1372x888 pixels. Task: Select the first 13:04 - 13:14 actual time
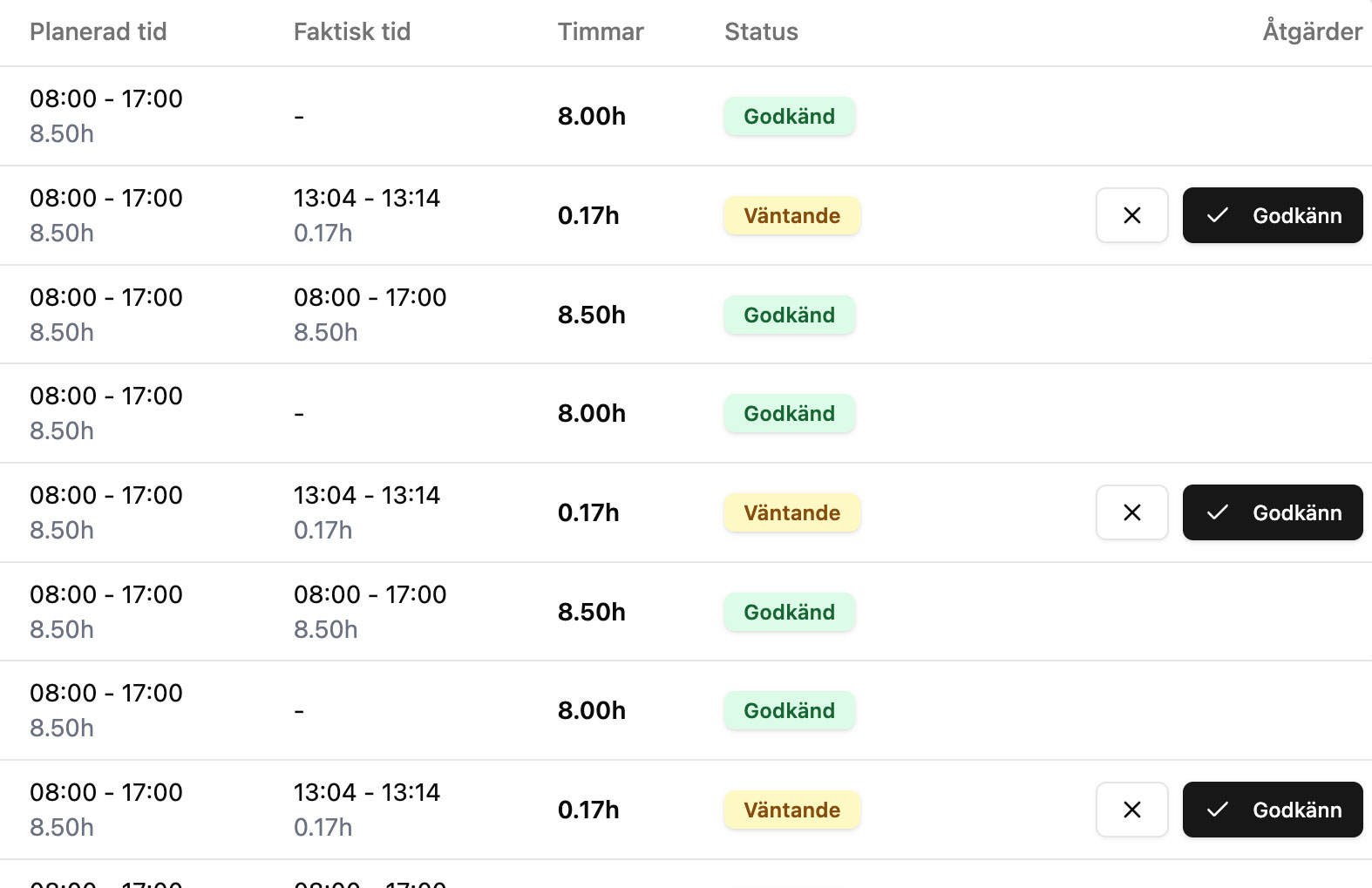[367, 198]
